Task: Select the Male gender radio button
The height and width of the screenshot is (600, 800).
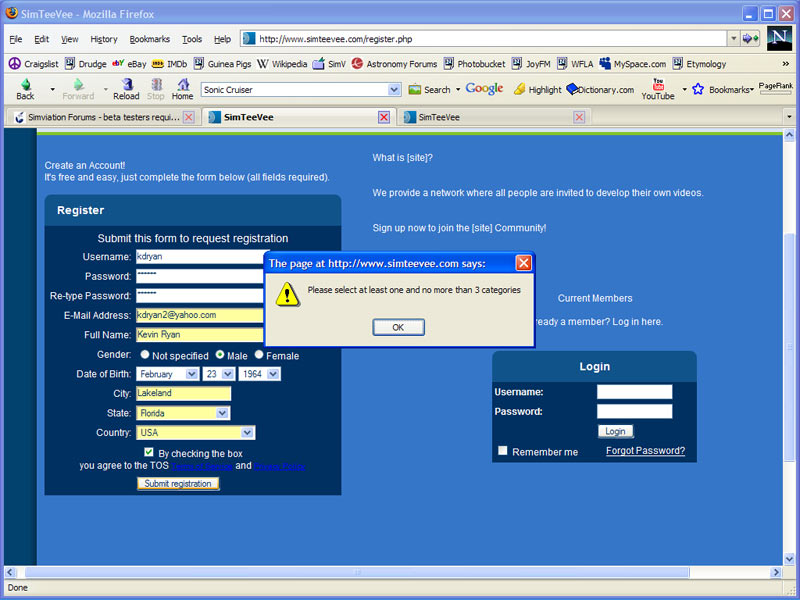Action: tap(220, 354)
